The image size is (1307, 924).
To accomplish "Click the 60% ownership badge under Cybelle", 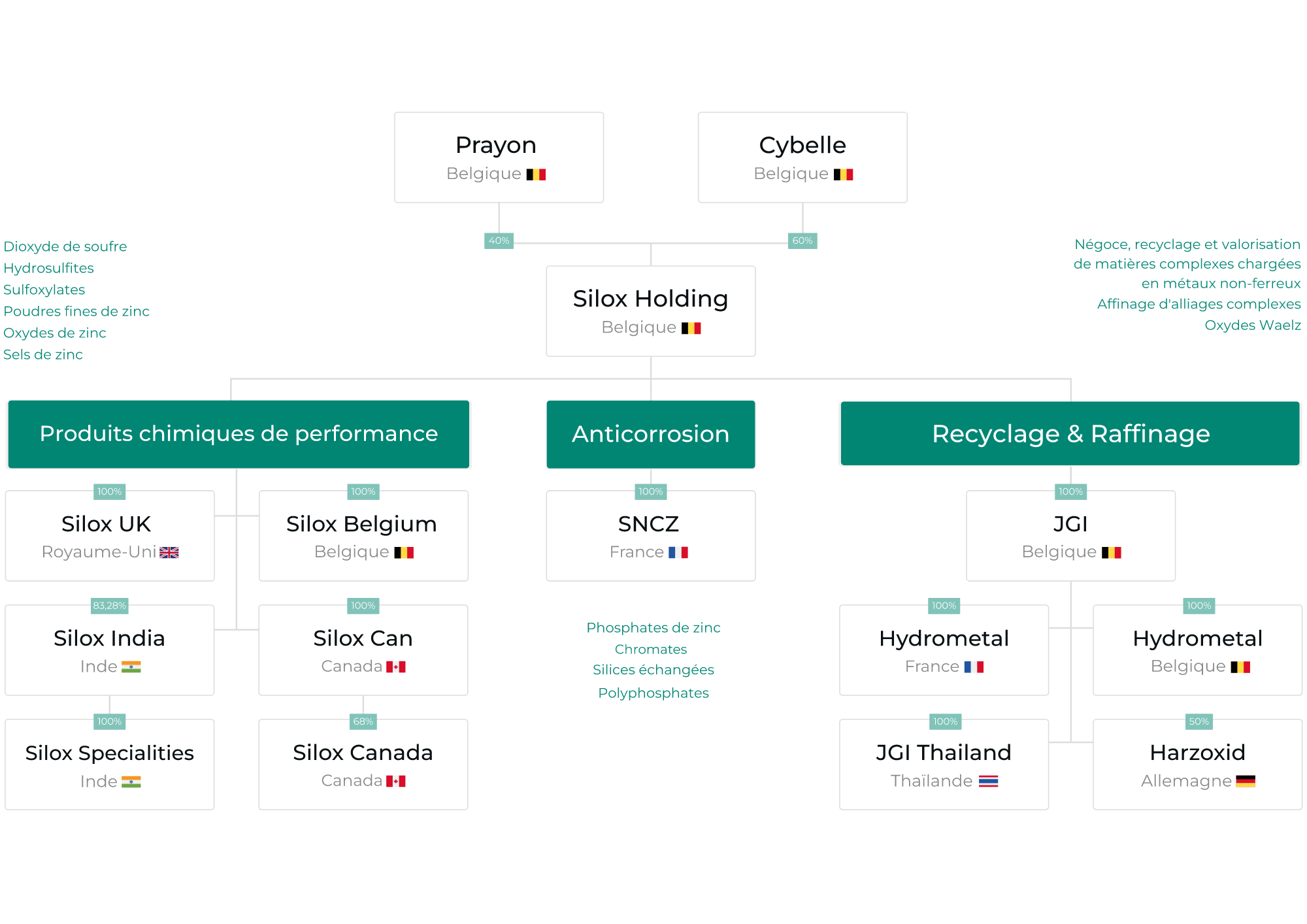I will 802,240.
